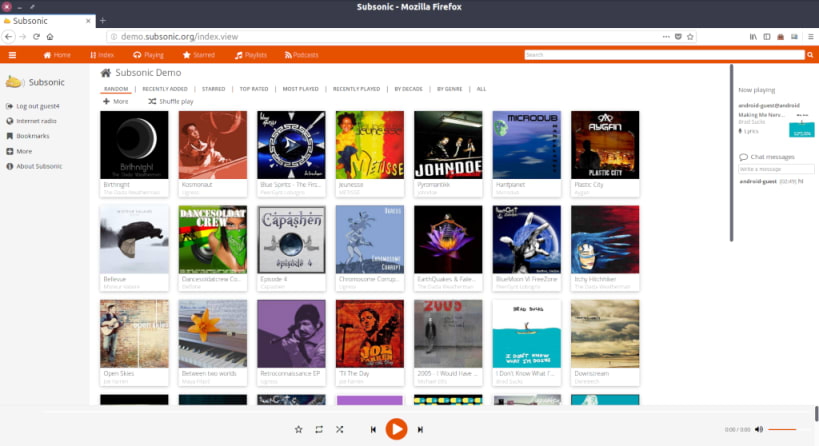Open the Jeunesse album cover

tap(370, 145)
